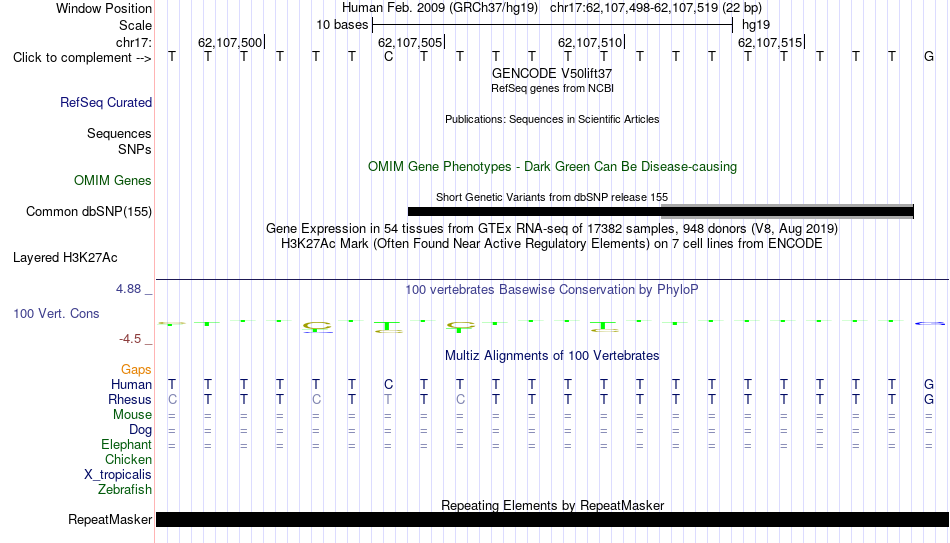This screenshot has width=950, height=543.
Task: Click the GENCODE V50lift37 track title
Action: (552, 73)
